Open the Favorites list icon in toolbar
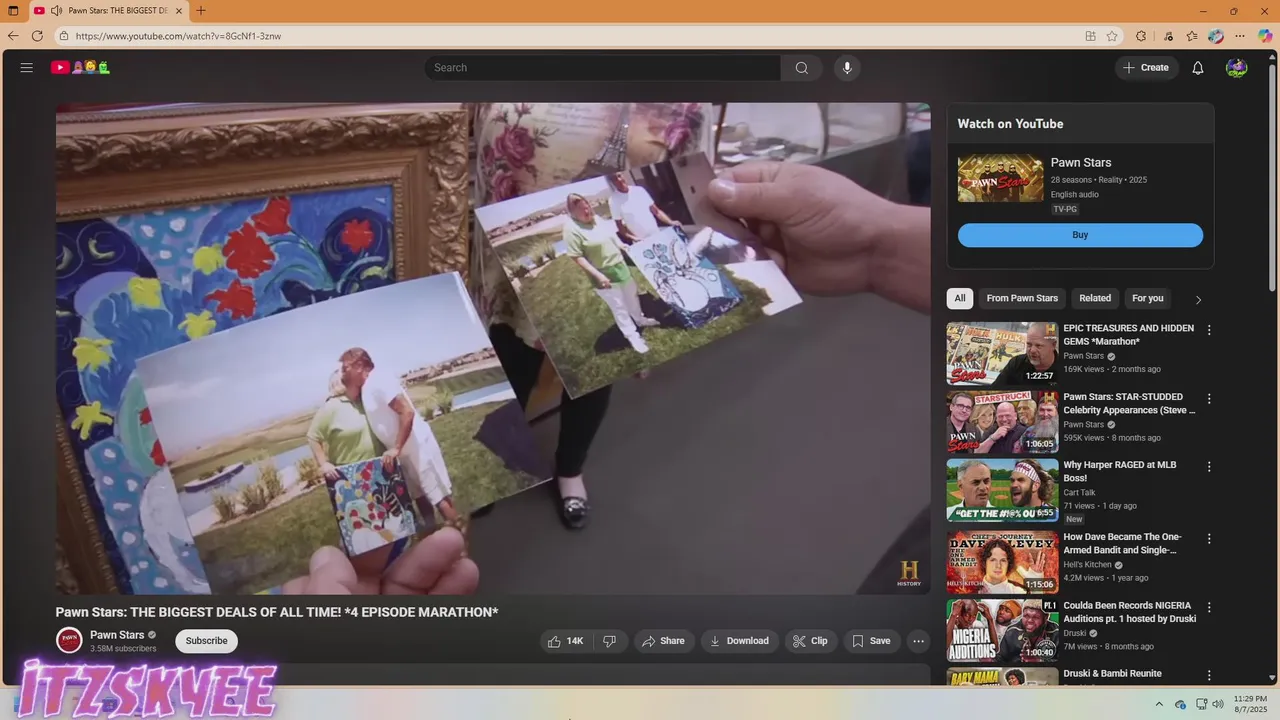Screen dimensions: 1280x720 tap(1192, 36)
